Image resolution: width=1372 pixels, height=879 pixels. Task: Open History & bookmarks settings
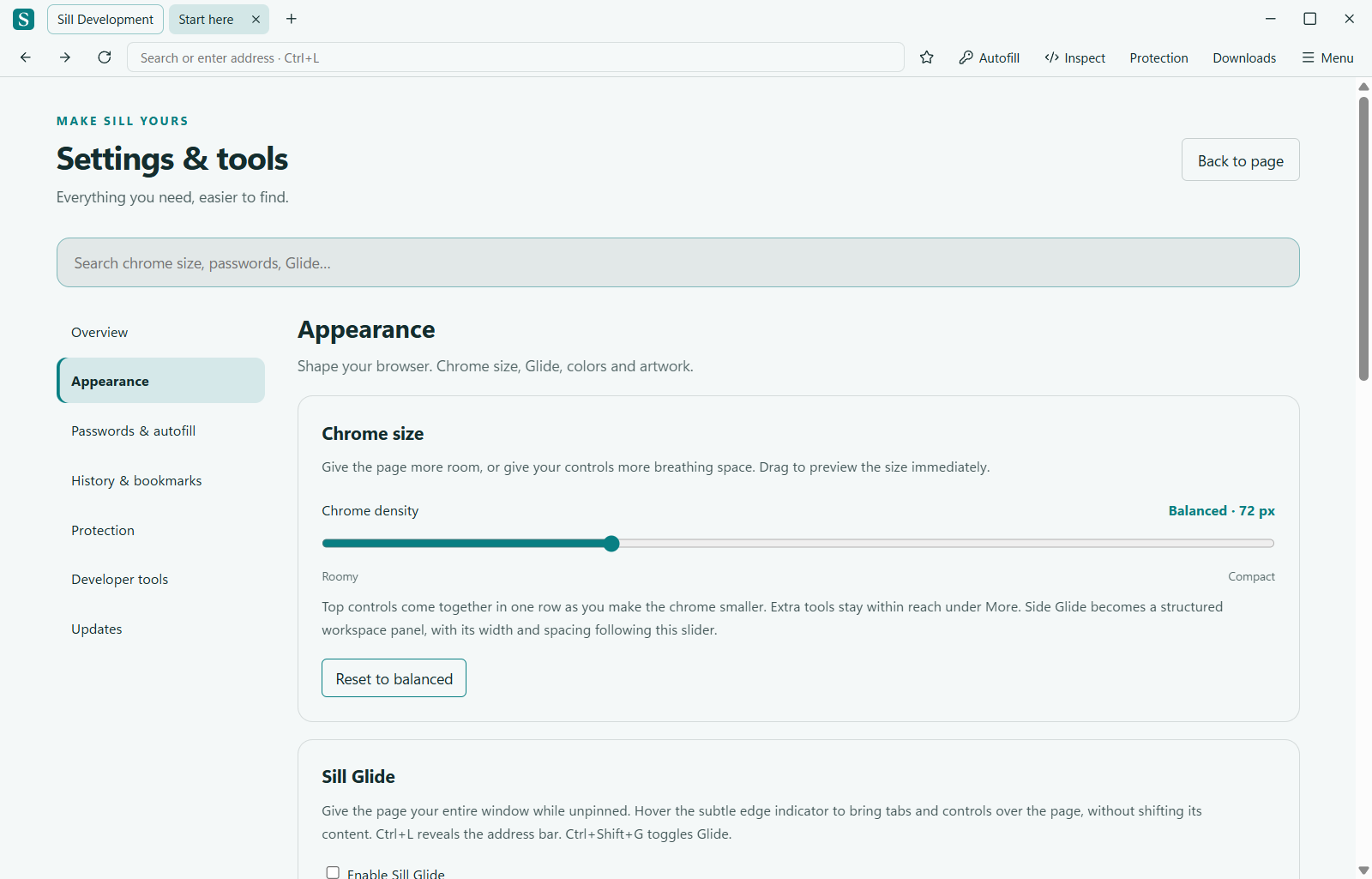pyautogui.click(x=161, y=480)
